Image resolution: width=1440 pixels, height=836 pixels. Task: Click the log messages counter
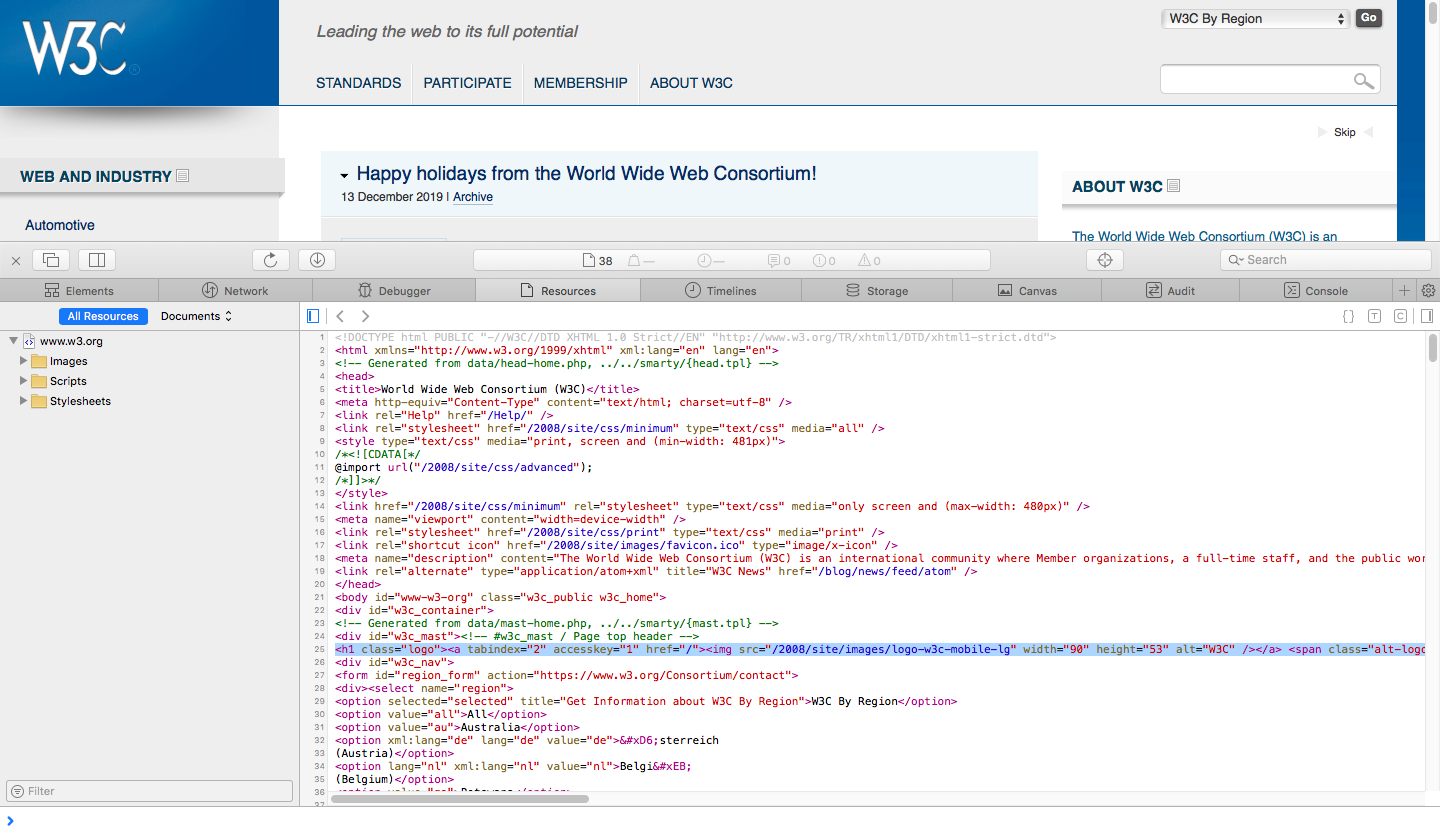[x=779, y=261]
